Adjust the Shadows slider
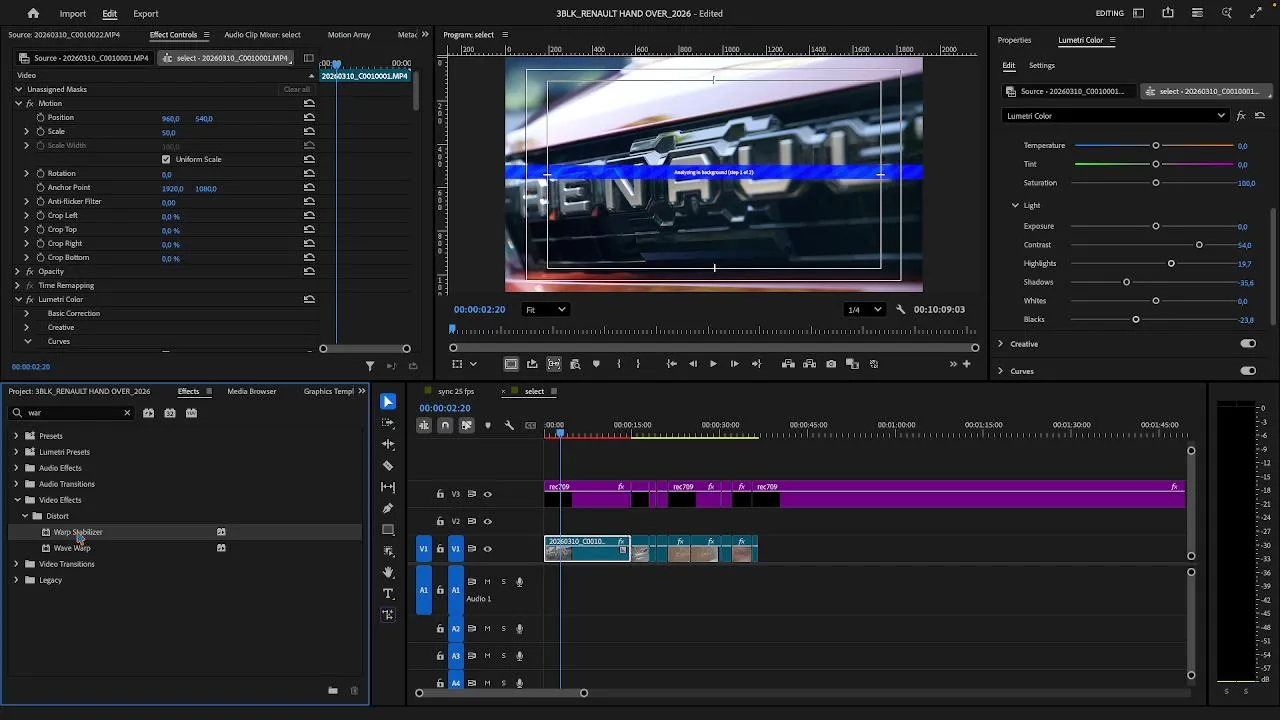 1126,282
